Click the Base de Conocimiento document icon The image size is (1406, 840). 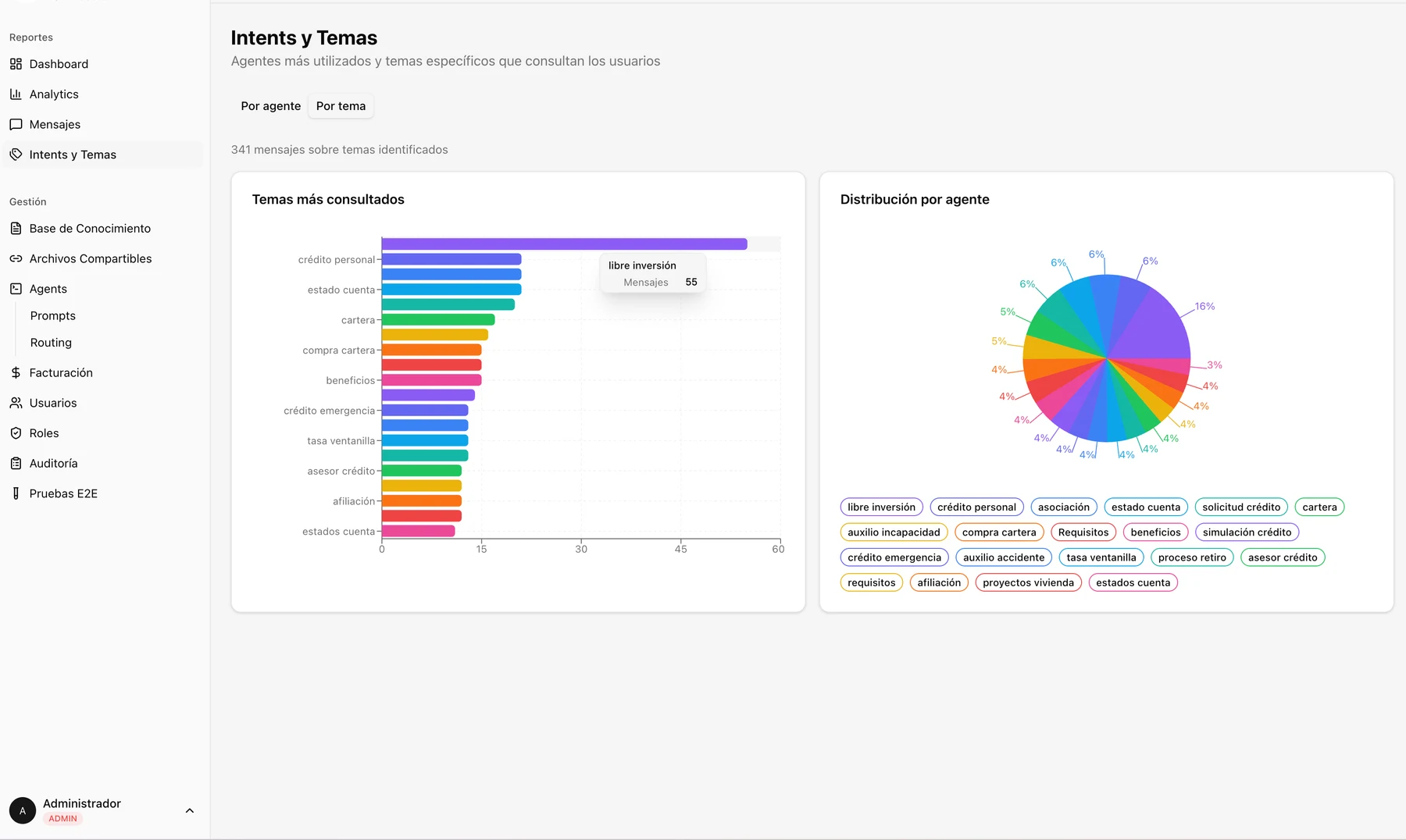16,228
